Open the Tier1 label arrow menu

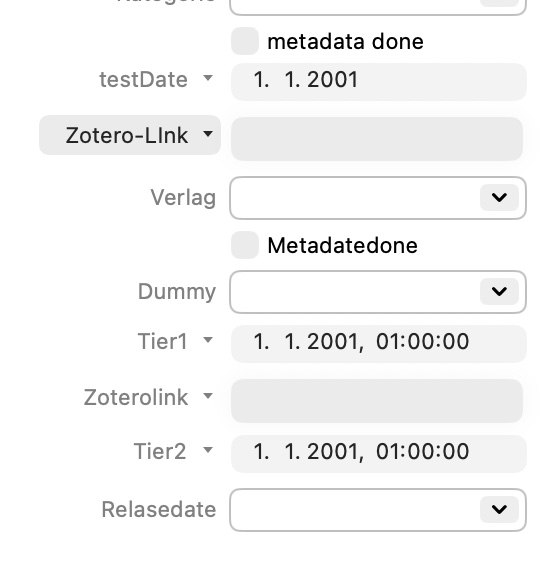coord(208,340)
